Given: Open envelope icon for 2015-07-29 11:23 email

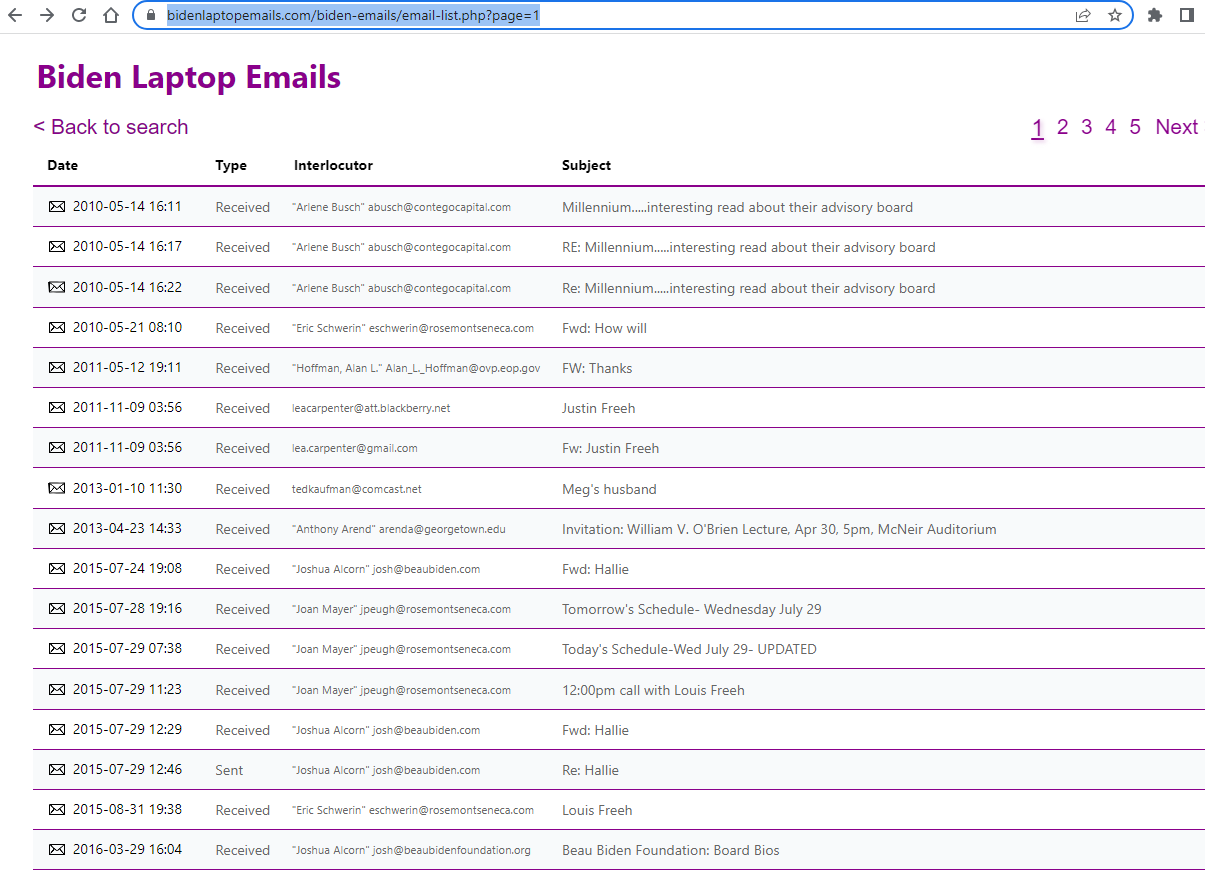Looking at the screenshot, I should click(57, 689).
